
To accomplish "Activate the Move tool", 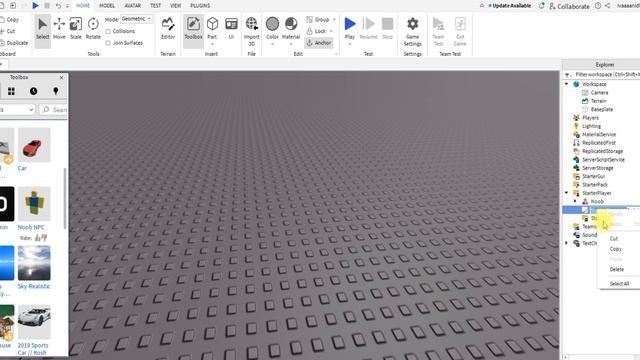I will [x=59, y=29].
